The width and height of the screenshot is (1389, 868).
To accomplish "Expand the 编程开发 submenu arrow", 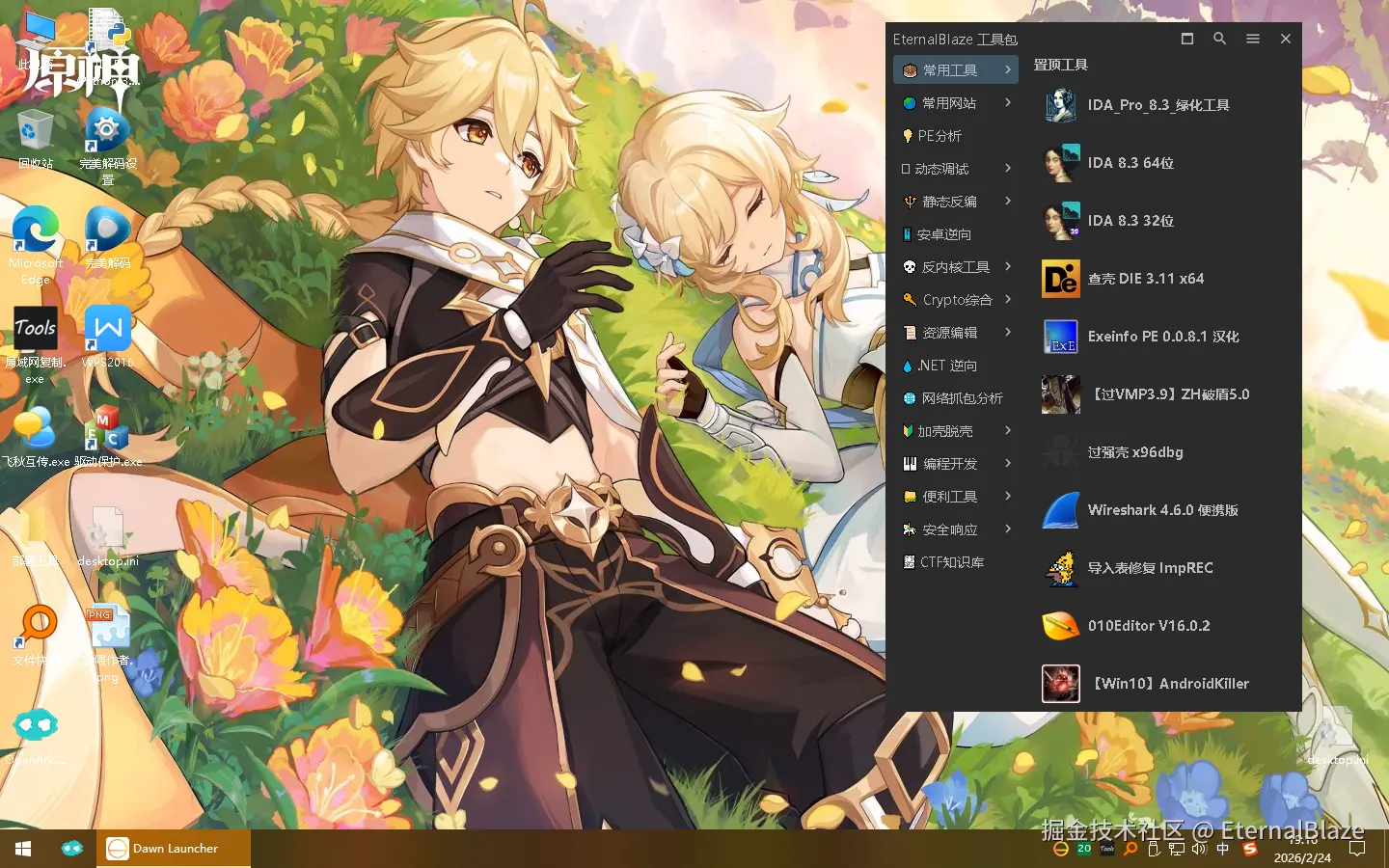I will click(1008, 463).
